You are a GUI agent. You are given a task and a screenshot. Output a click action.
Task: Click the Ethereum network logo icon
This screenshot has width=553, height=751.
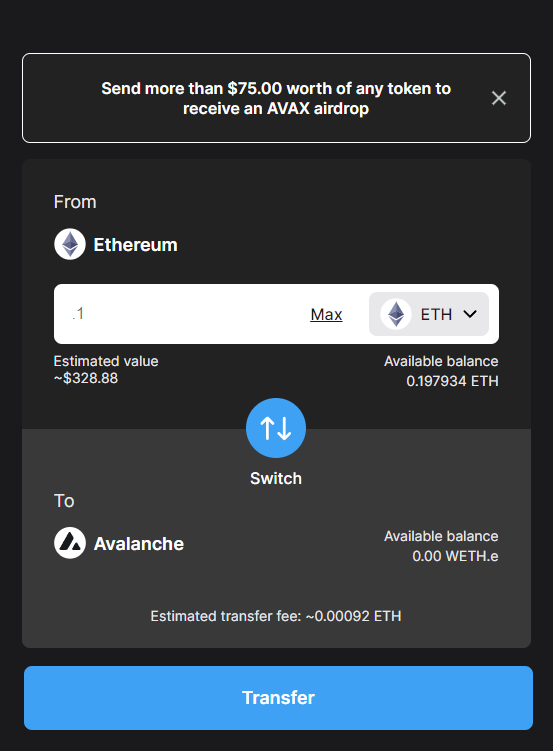pos(70,244)
